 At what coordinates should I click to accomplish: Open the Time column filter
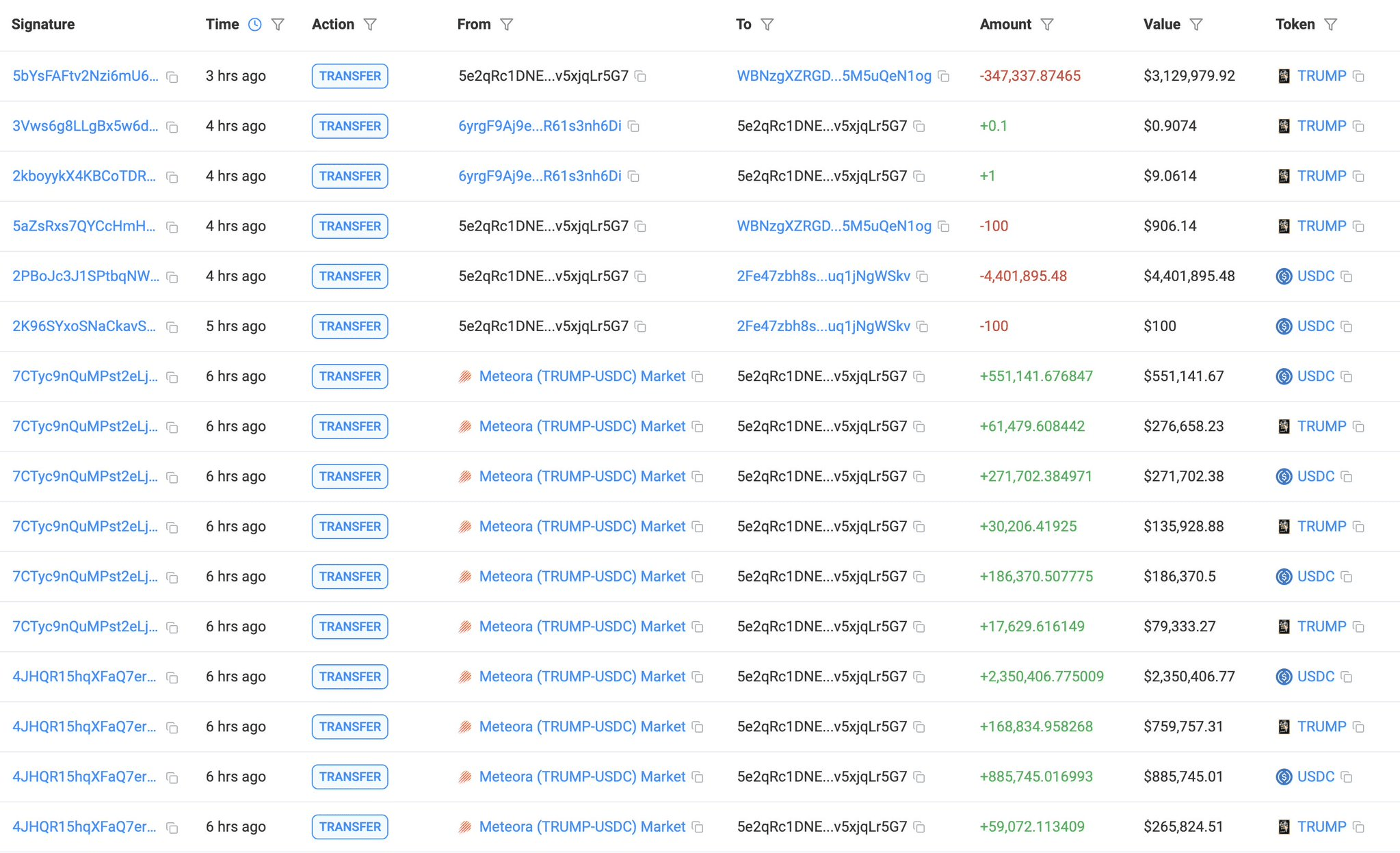click(278, 25)
